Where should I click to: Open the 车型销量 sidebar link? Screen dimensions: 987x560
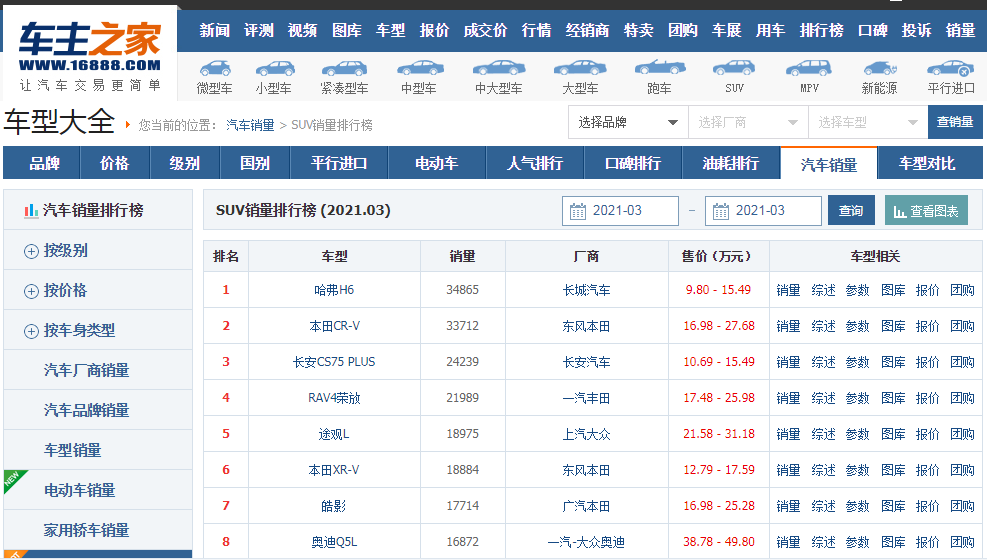coord(72,451)
